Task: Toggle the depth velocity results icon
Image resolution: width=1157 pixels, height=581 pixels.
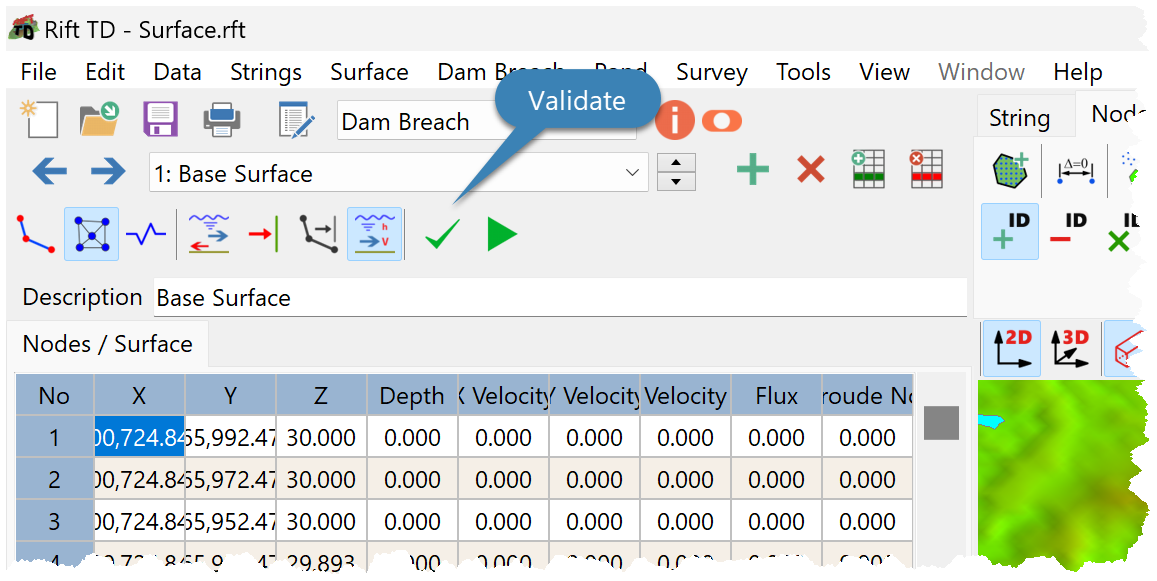Action: tap(374, 235)
